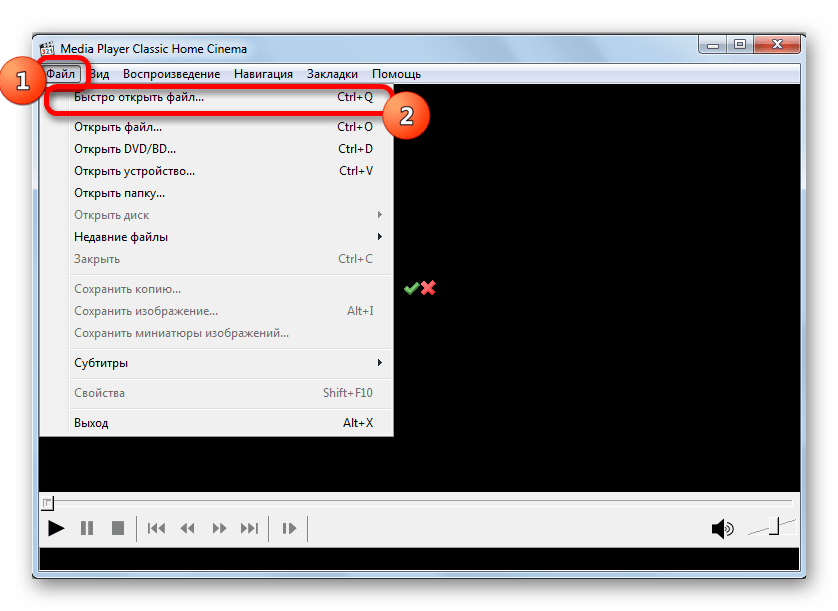Open the Помощь menu
Screen dimensions: 838x611
click(x=396, y=74)
